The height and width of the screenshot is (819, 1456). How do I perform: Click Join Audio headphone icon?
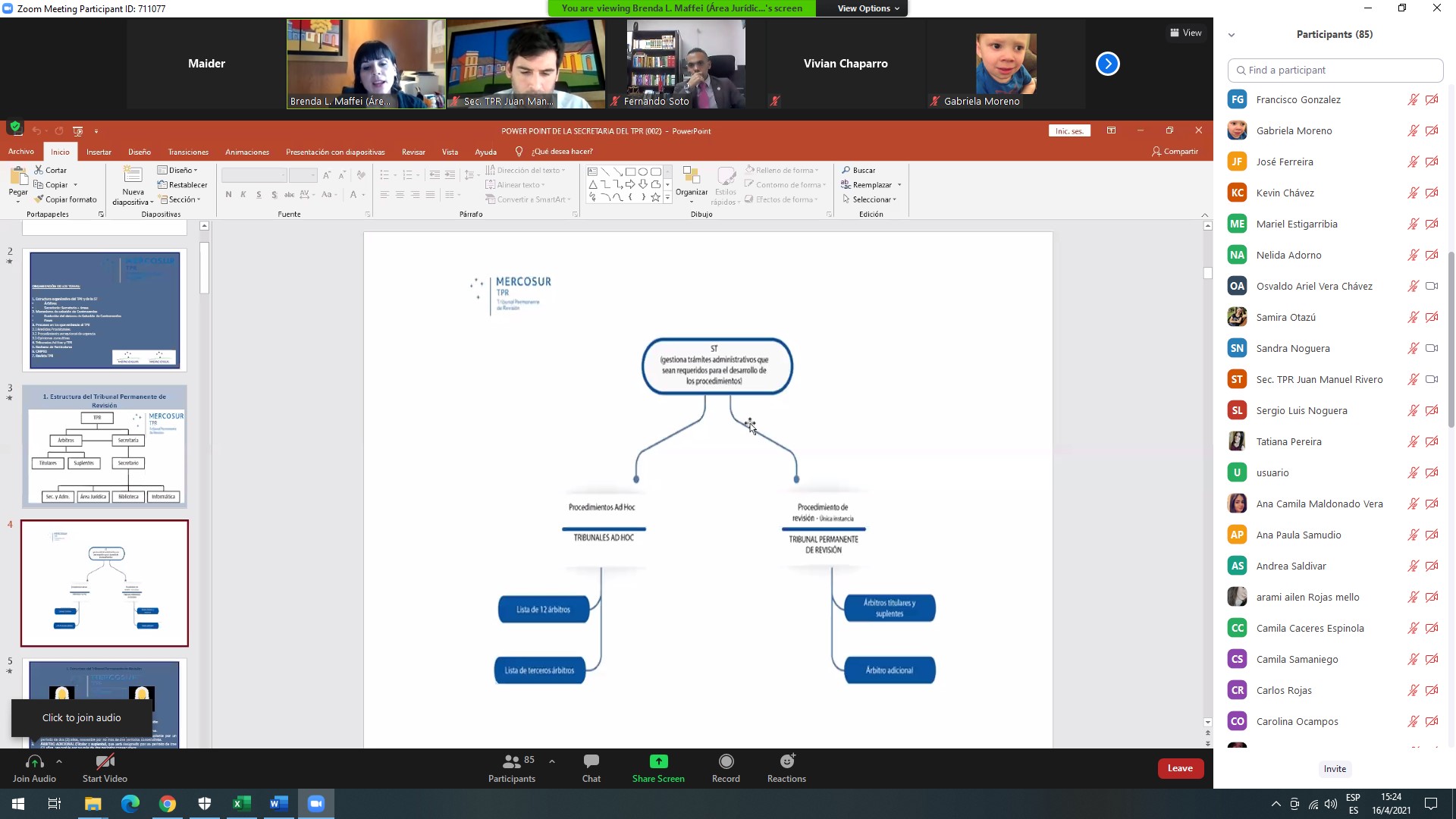pyautogui.click(x=34, y=761)
